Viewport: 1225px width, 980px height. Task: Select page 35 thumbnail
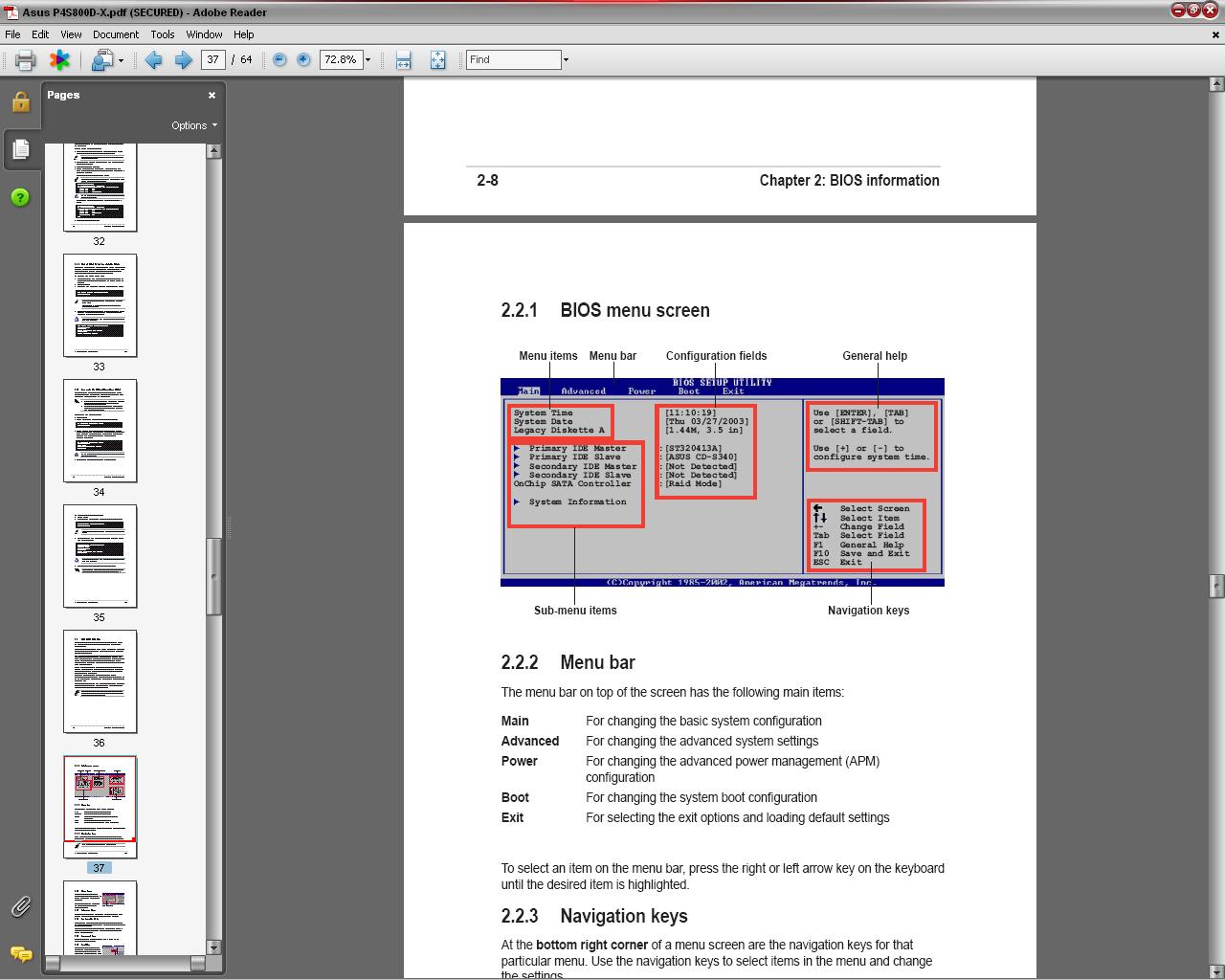(x=100, y=556)
